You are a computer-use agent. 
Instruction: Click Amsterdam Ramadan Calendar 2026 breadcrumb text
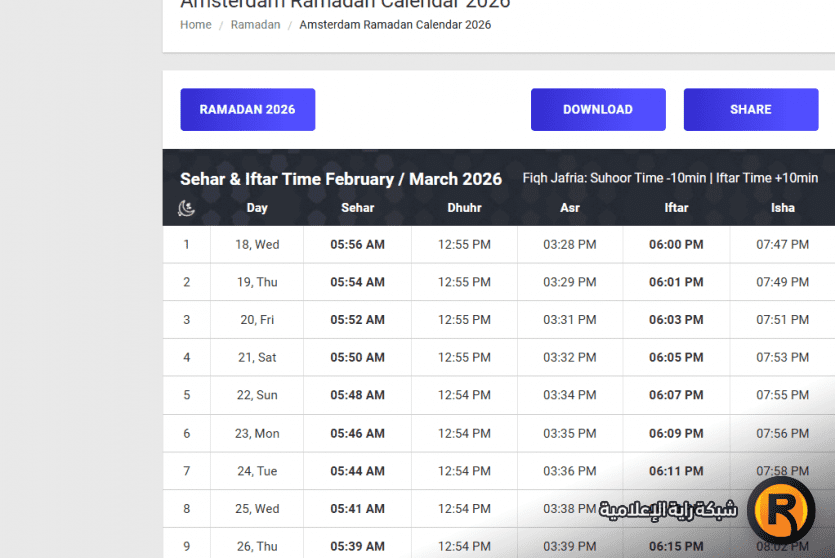395,25
